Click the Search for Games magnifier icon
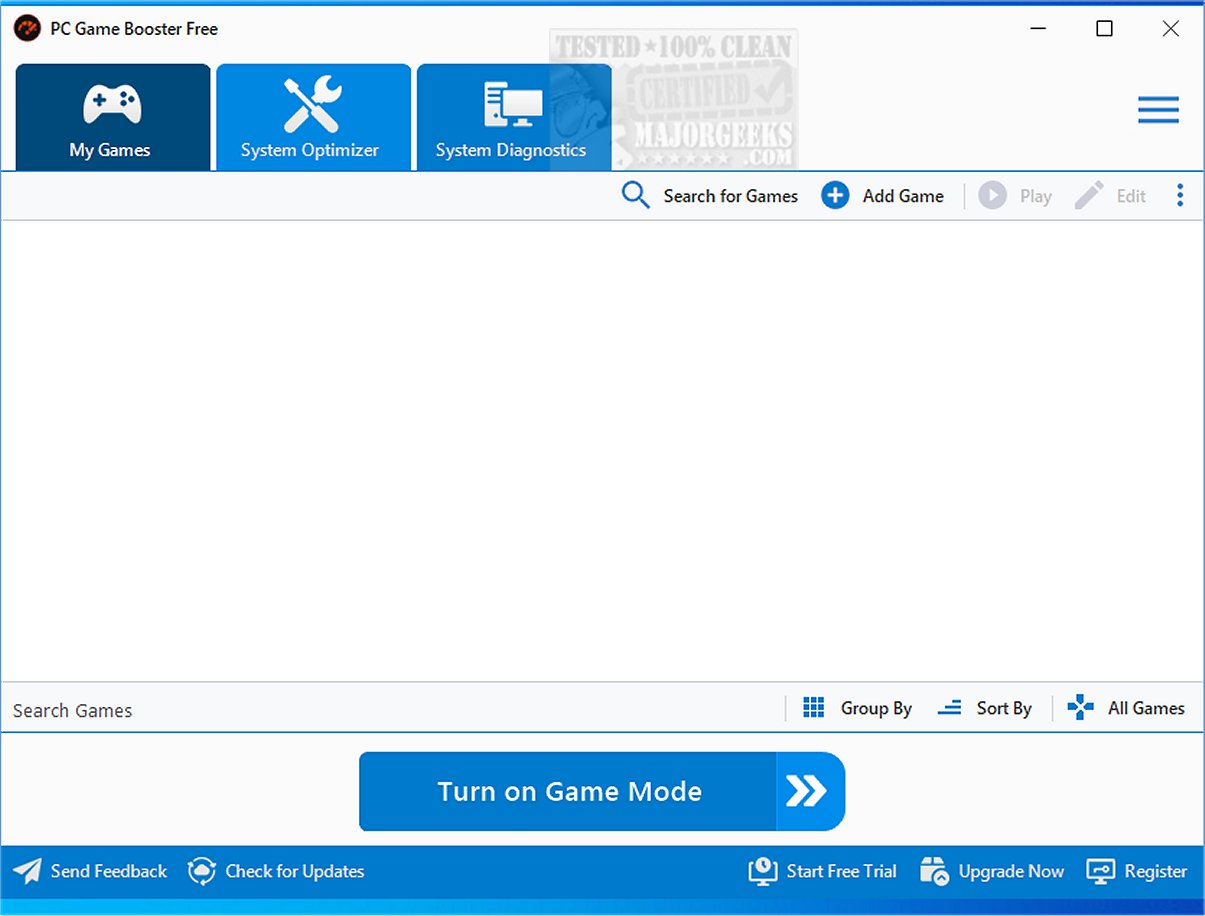The height and width of the screenshot is (916, 1205). click(x=636, y=195)
